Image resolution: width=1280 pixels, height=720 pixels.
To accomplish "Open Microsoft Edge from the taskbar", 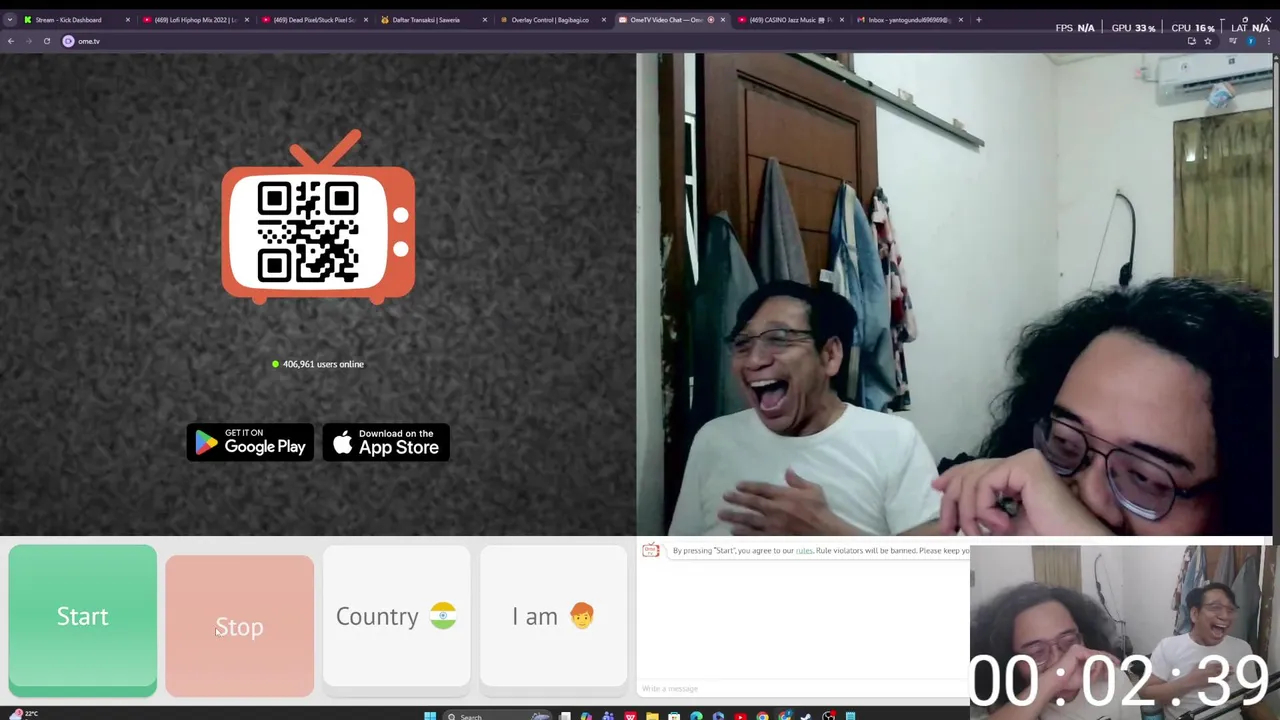I will pyautogui.click(x=696, y=716).
